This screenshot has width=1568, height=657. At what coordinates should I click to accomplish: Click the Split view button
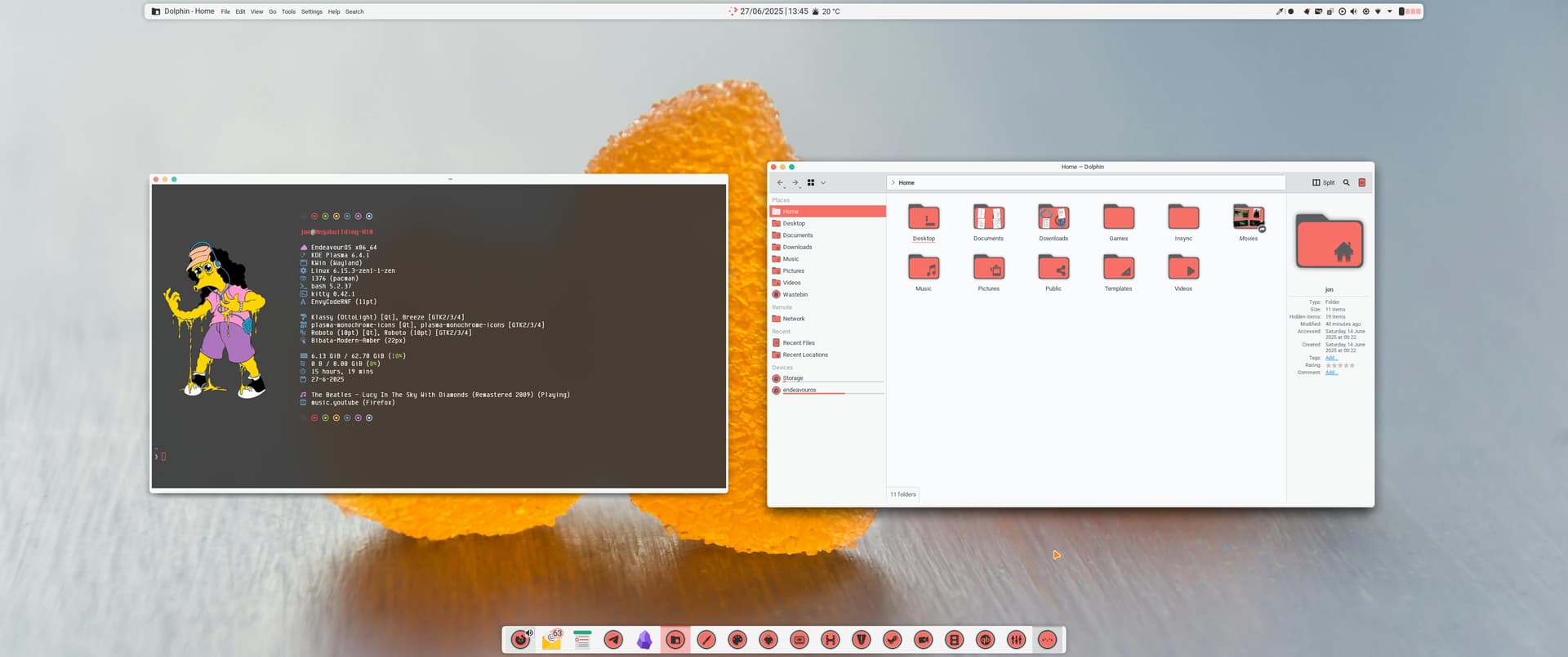tap(1323, 182)
